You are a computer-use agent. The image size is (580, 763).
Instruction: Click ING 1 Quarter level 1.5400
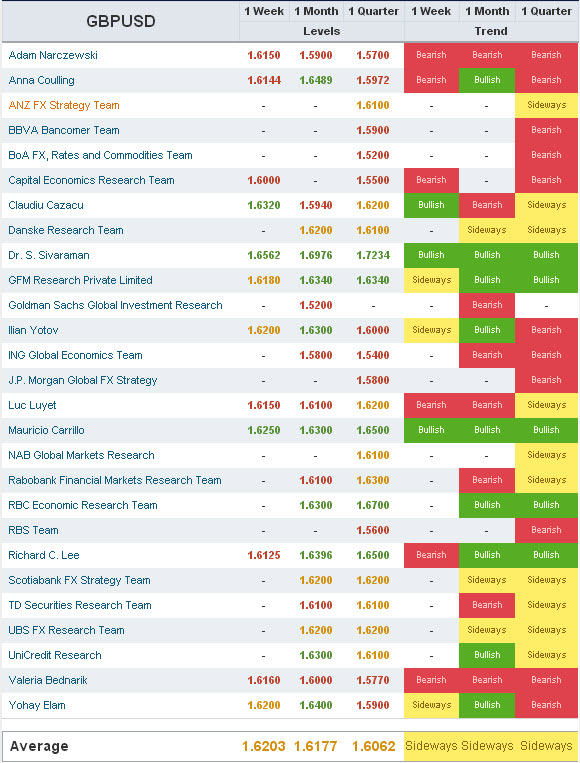point(373,355)
